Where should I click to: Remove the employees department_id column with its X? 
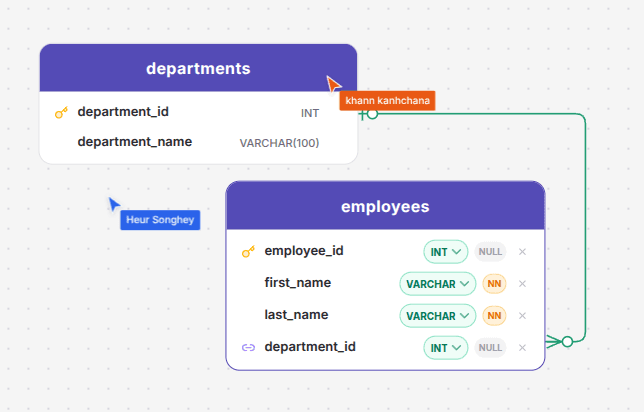[x=522, y=348]
